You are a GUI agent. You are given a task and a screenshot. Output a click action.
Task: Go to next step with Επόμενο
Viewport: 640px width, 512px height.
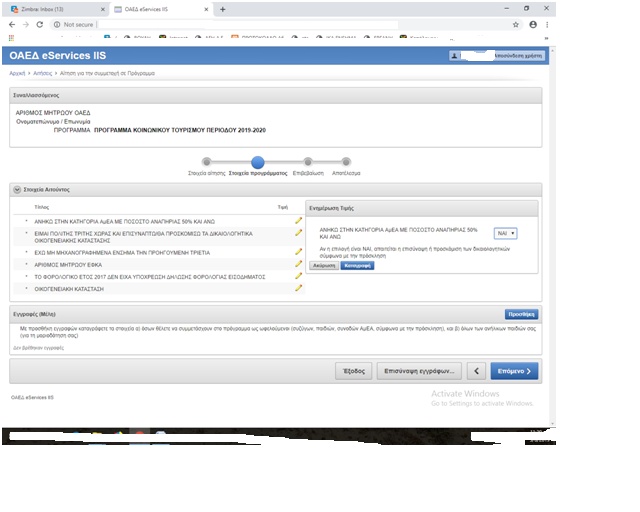(x=516, y=371)
